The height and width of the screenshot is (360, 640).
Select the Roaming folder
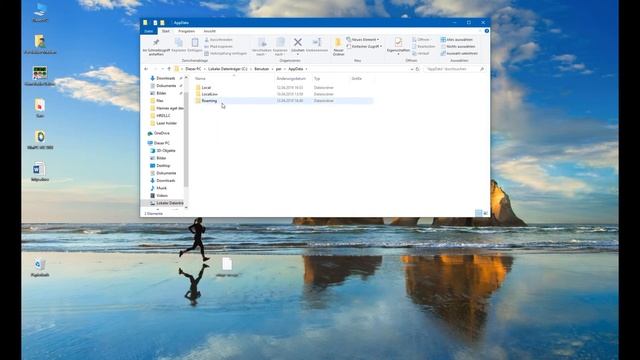point(283,100)
